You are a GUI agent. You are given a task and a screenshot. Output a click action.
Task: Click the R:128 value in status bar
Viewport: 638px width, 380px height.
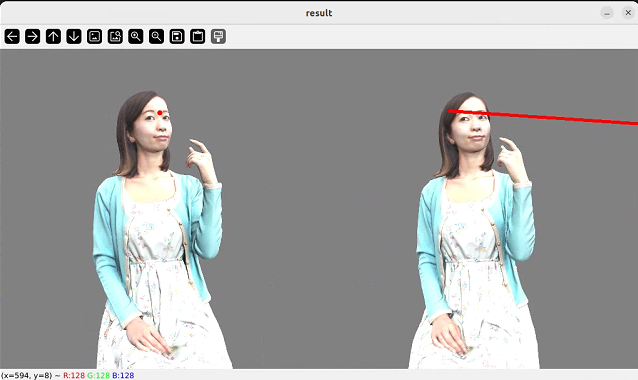click(x=74, y=375)
